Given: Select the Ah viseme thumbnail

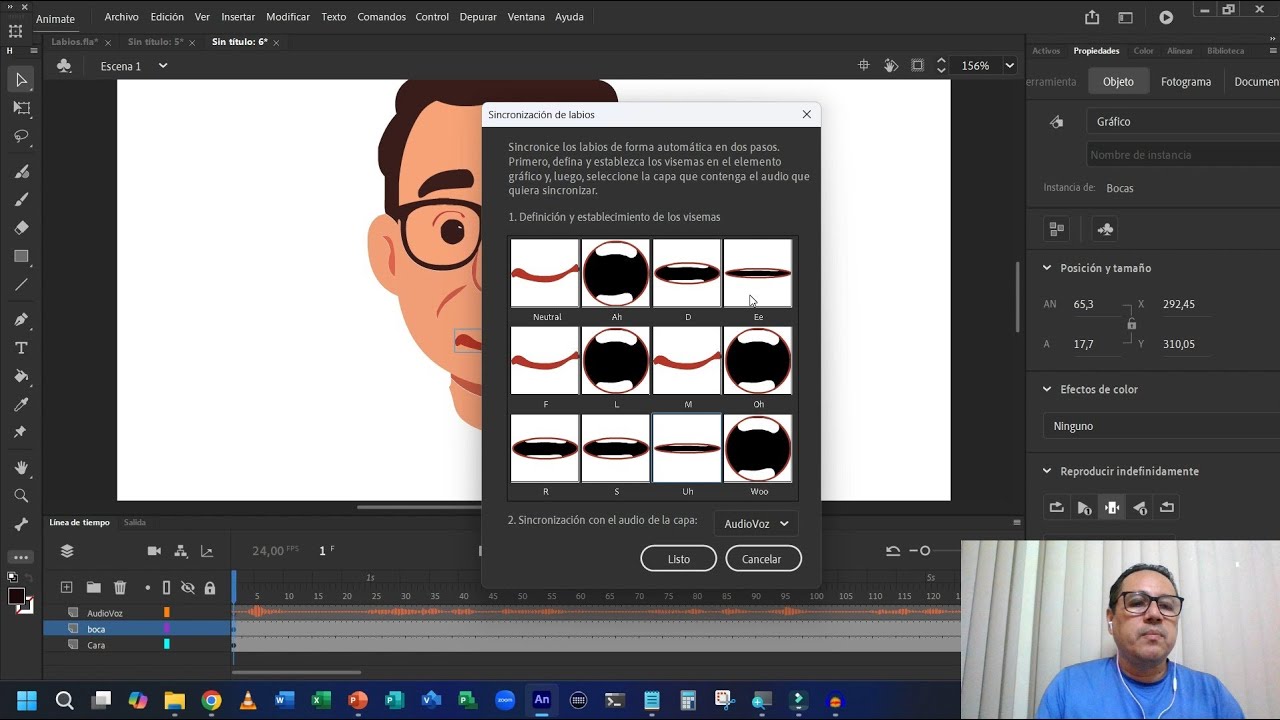Looking at the screenshot, I should click(616, 273).
